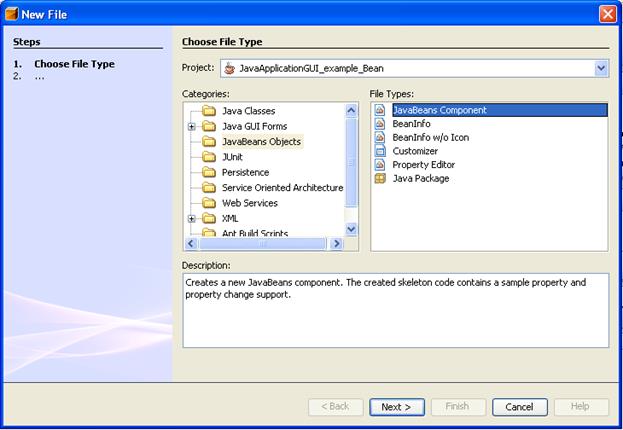Open the Project dropdown list
Screen dimensions: 623x430
click(x=601, y=68)
